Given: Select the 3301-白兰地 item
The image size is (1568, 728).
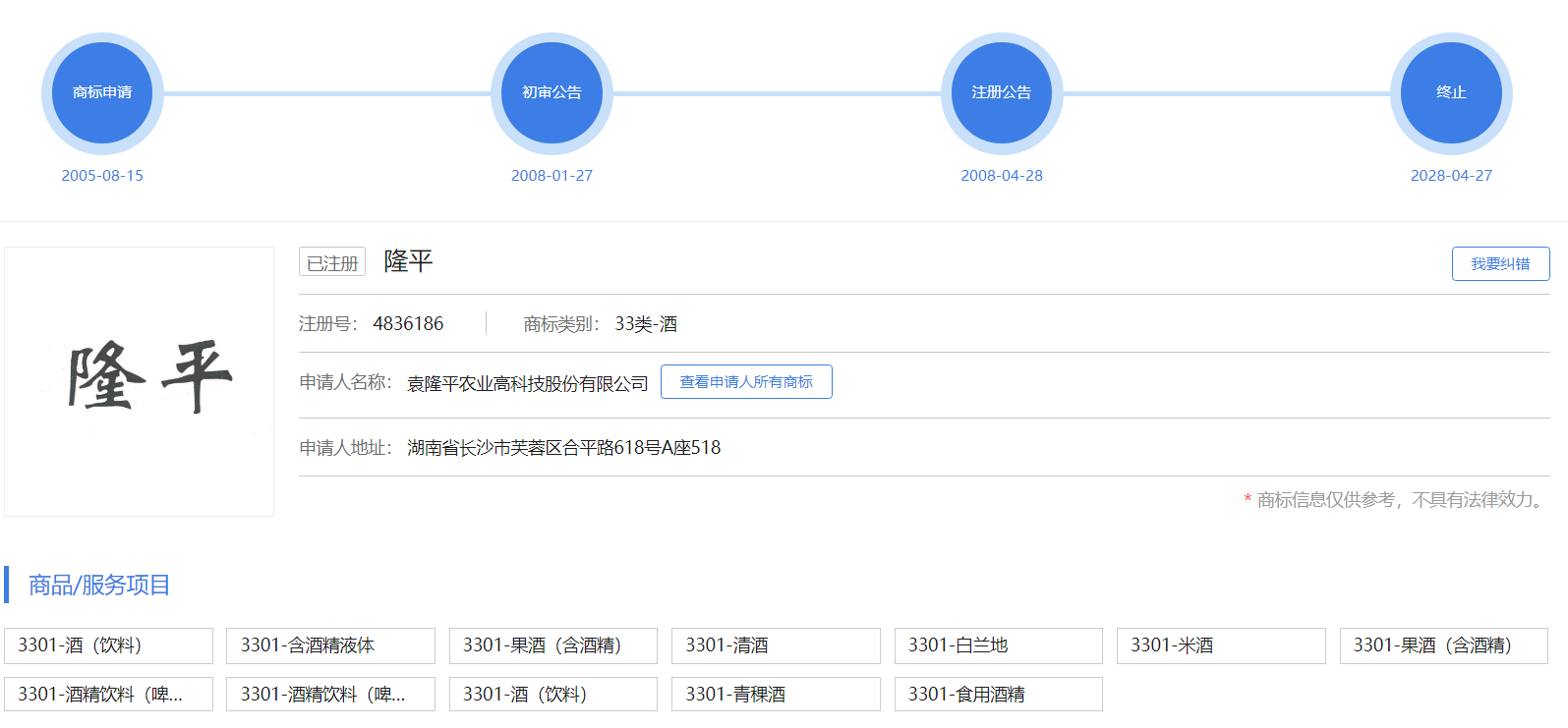Looking at the screenshot, I should click(998, 645).
